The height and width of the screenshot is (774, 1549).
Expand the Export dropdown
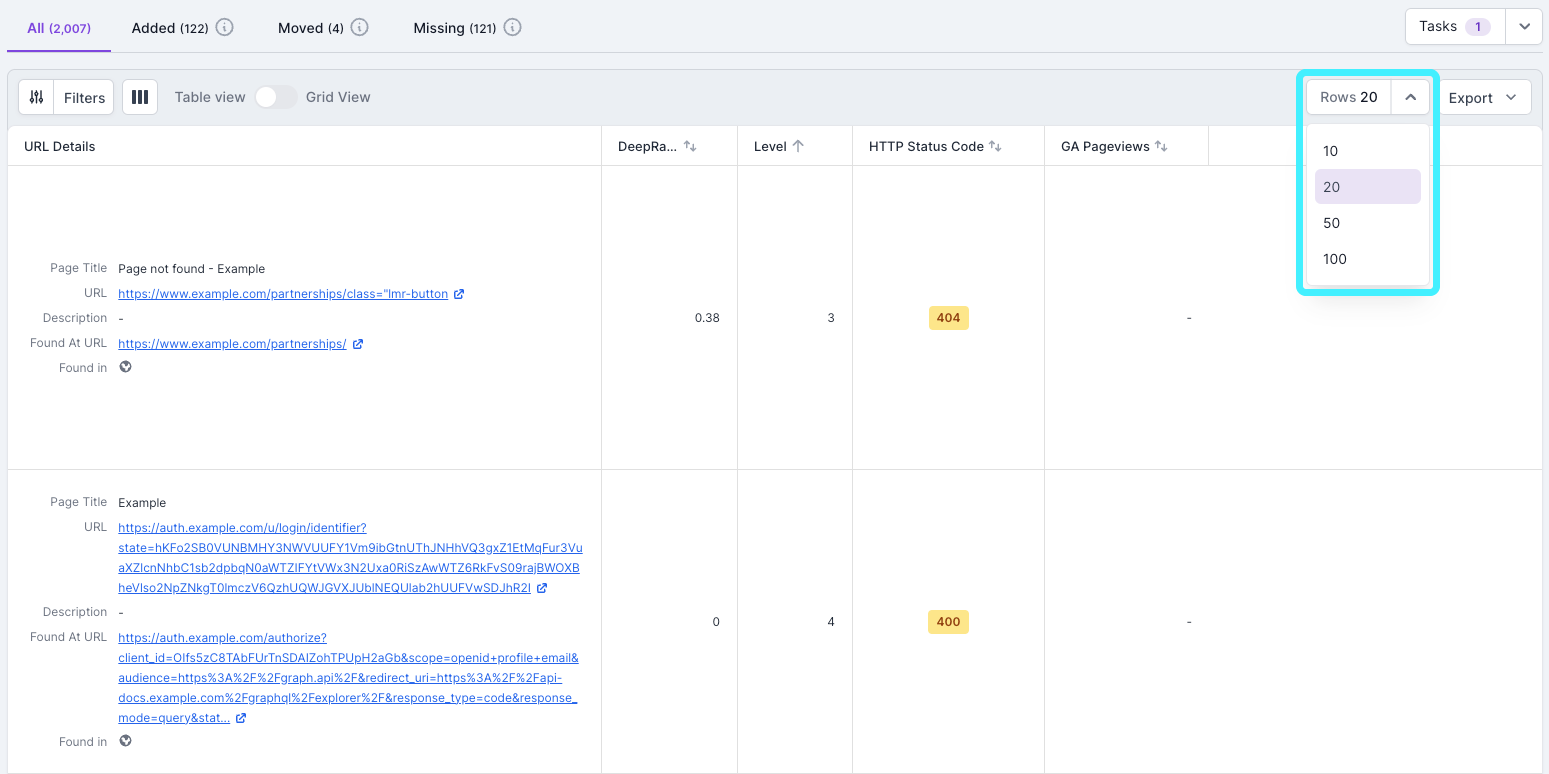[x=1482, y=97]
